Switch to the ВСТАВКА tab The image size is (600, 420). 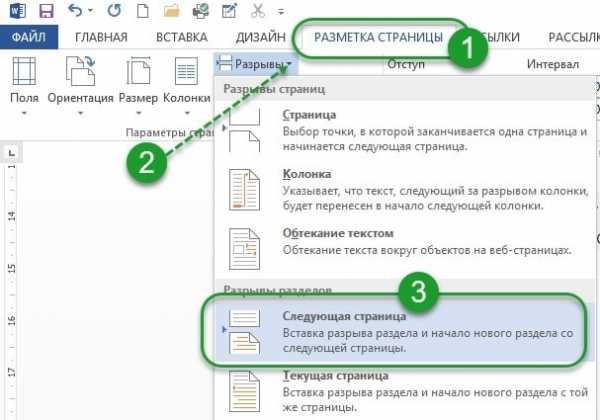[187, 38]
